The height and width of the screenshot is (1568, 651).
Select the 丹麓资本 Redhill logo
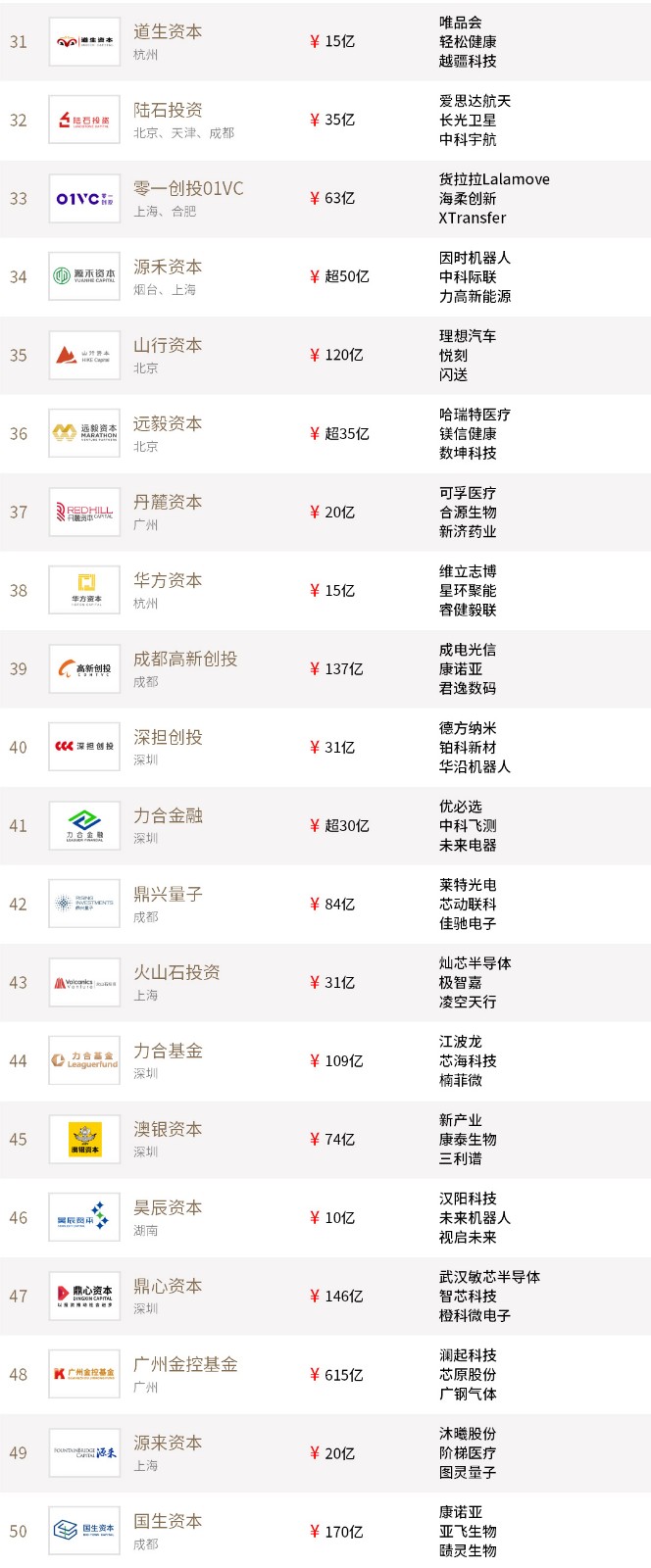click(84, 513)
